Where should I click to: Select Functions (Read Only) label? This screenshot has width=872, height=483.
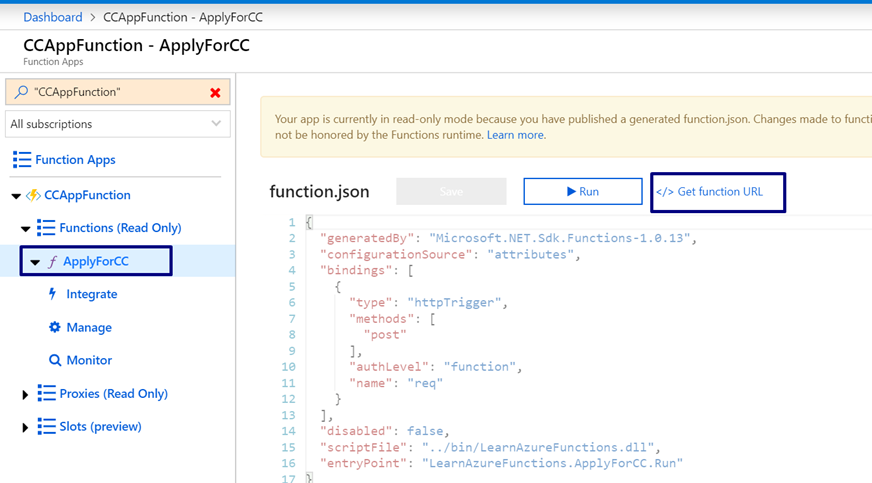tap(120, 228)
